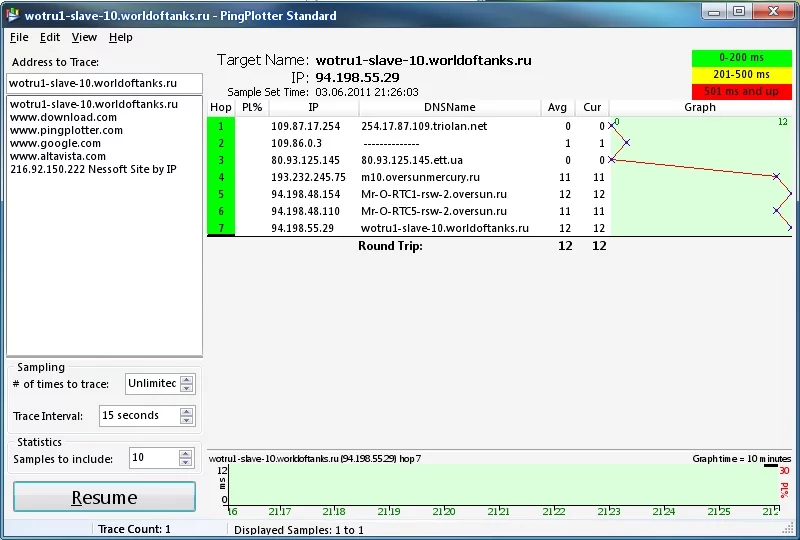Select 216.92.150.222 Nessoft Site by IP entry

pos(93,169)
